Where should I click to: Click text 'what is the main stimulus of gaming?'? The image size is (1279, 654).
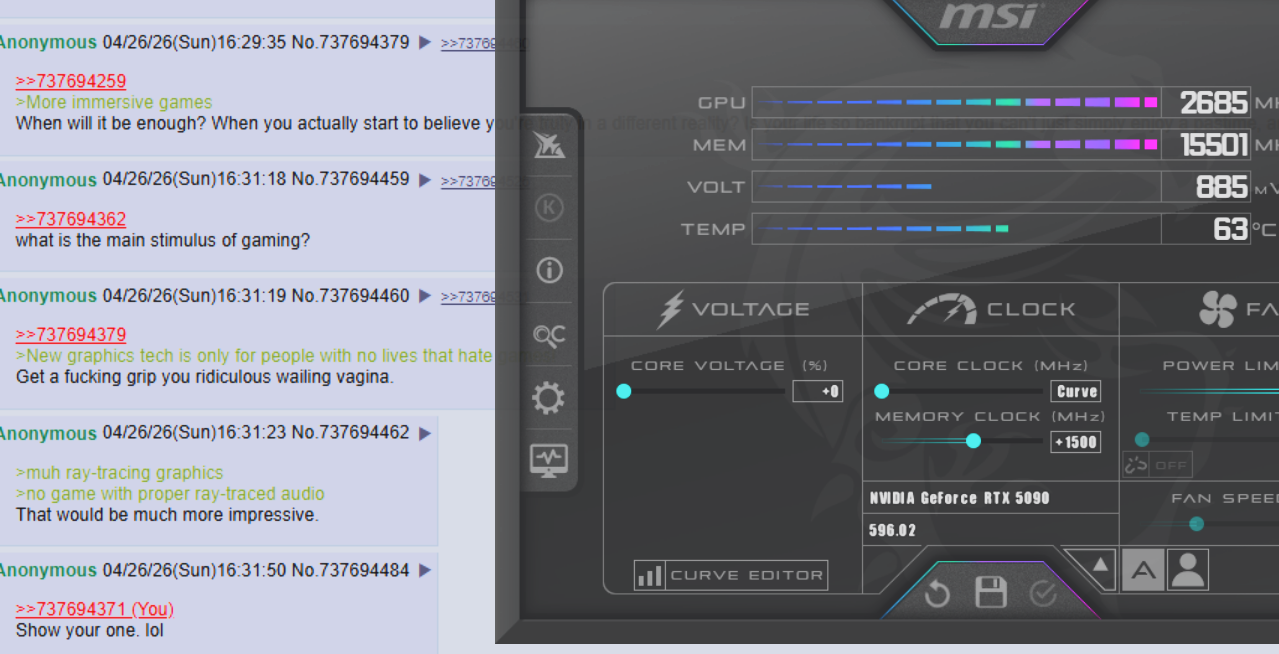(163, 240)
